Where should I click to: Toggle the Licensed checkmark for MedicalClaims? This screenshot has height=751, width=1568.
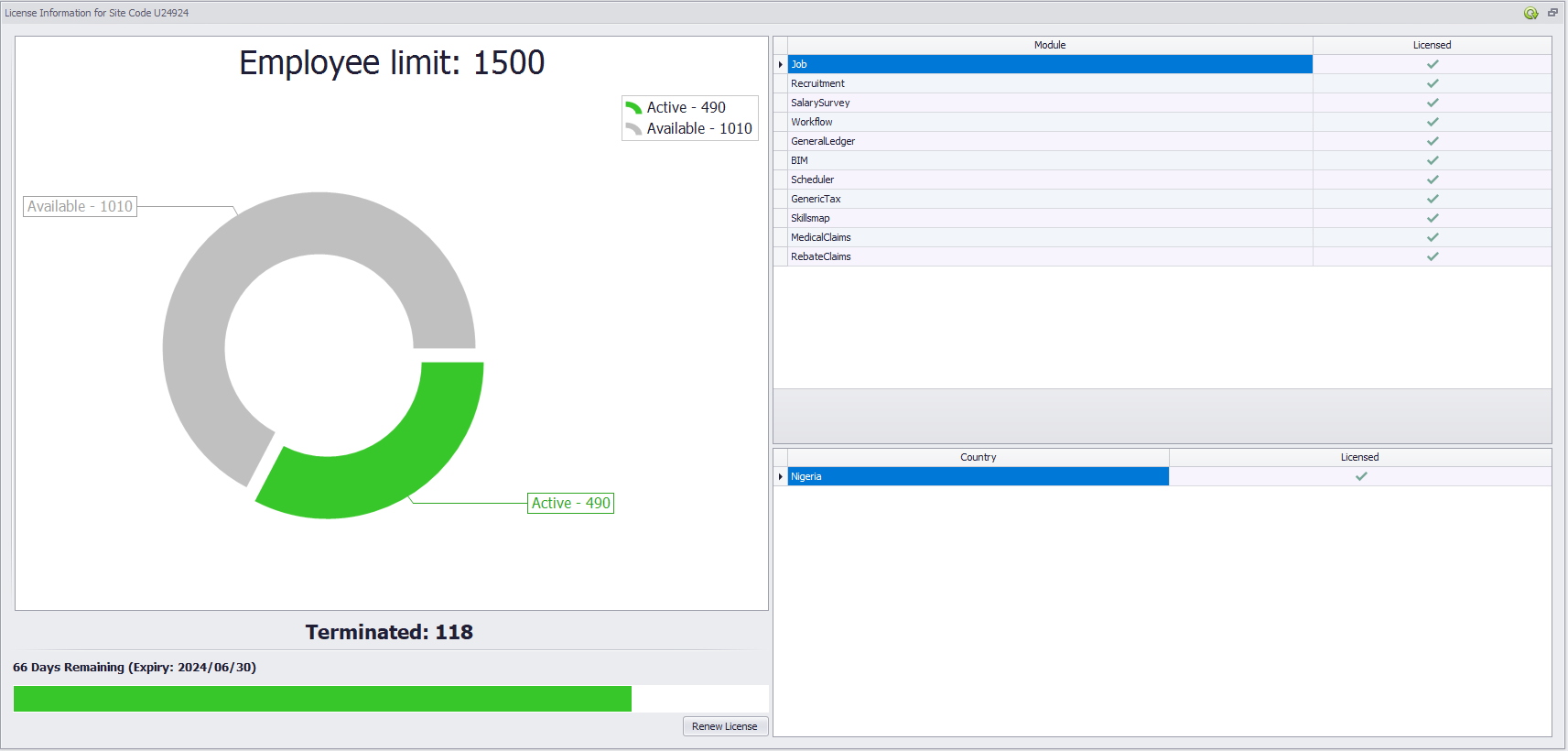pos(1433,237)
